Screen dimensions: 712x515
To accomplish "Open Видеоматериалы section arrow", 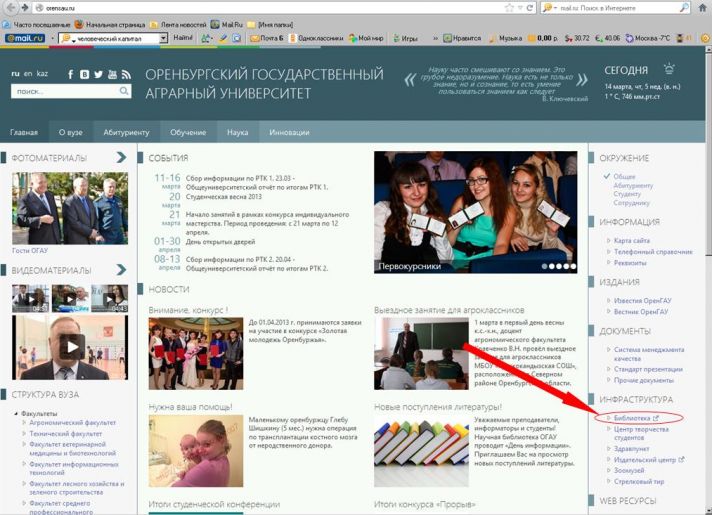I will point(121,270).
